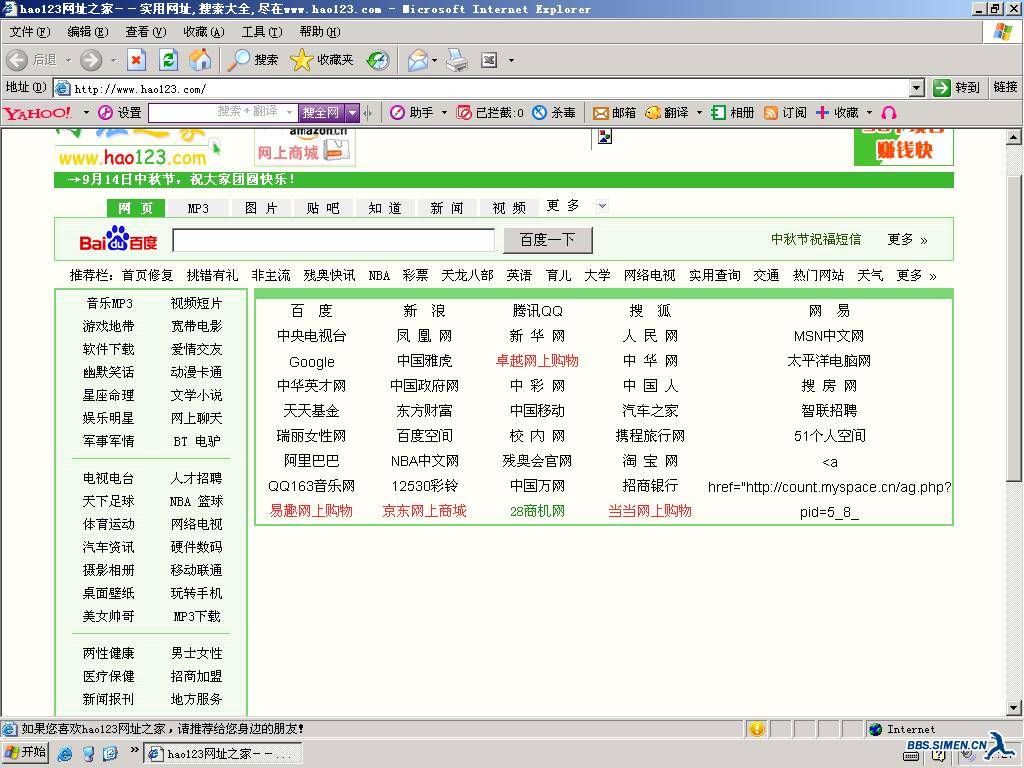Click hao123 taskbar window button
The image size is (1024, 768).
[223, 754]
